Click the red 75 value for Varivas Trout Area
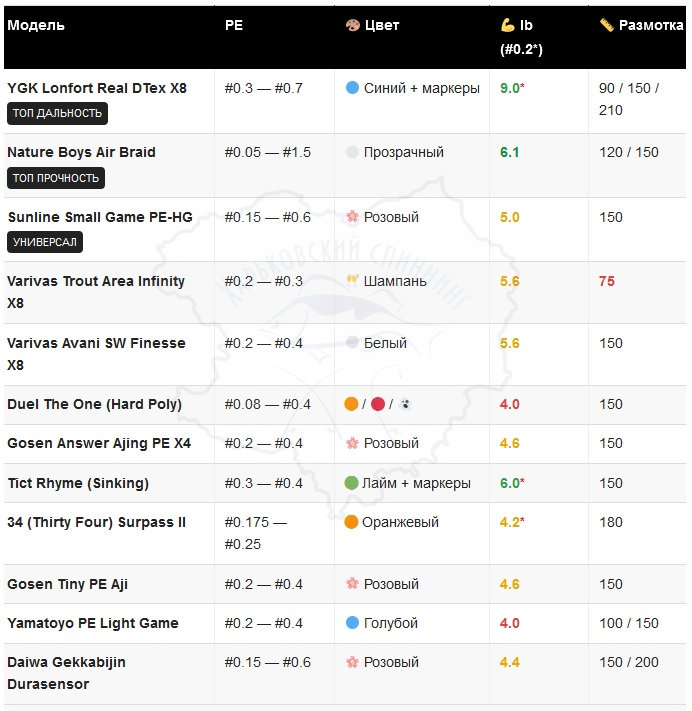The image size is (692, 711). point(607,281)
